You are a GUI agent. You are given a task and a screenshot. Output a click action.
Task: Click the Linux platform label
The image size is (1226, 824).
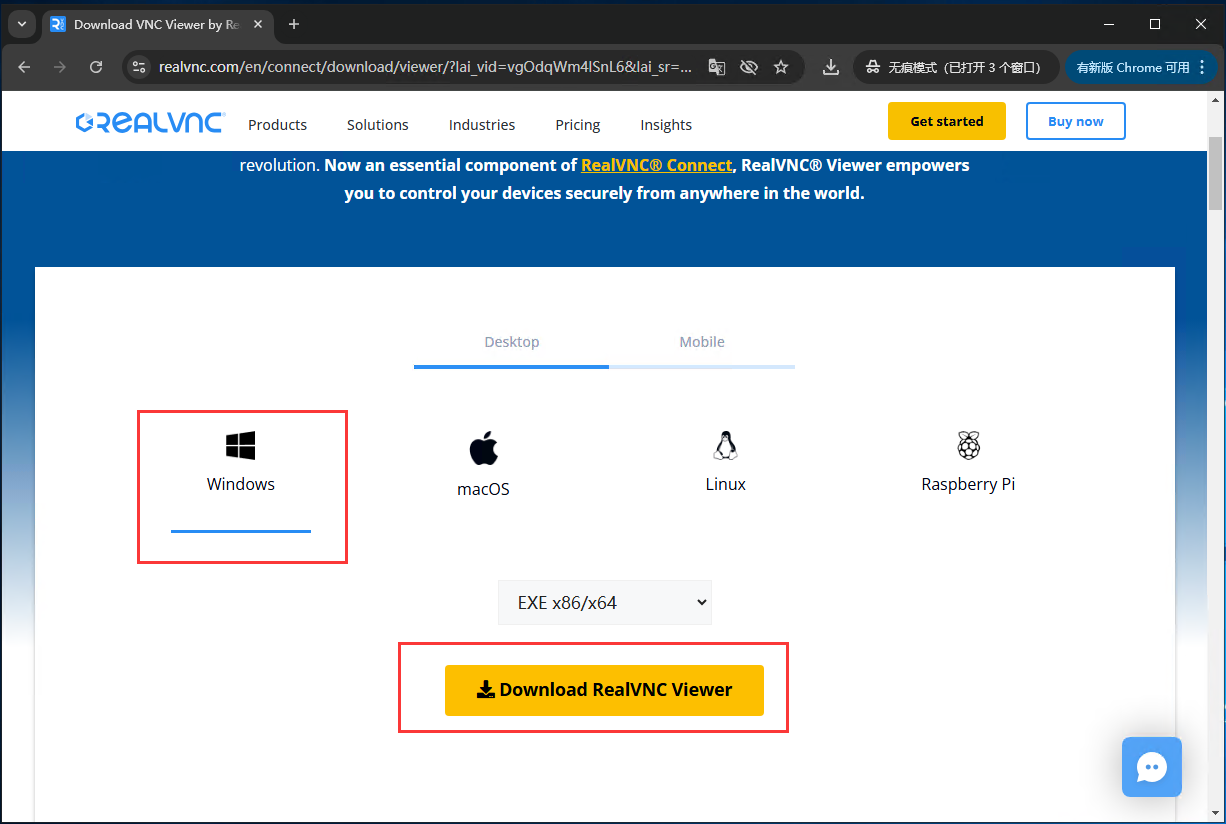coord(726,484)
